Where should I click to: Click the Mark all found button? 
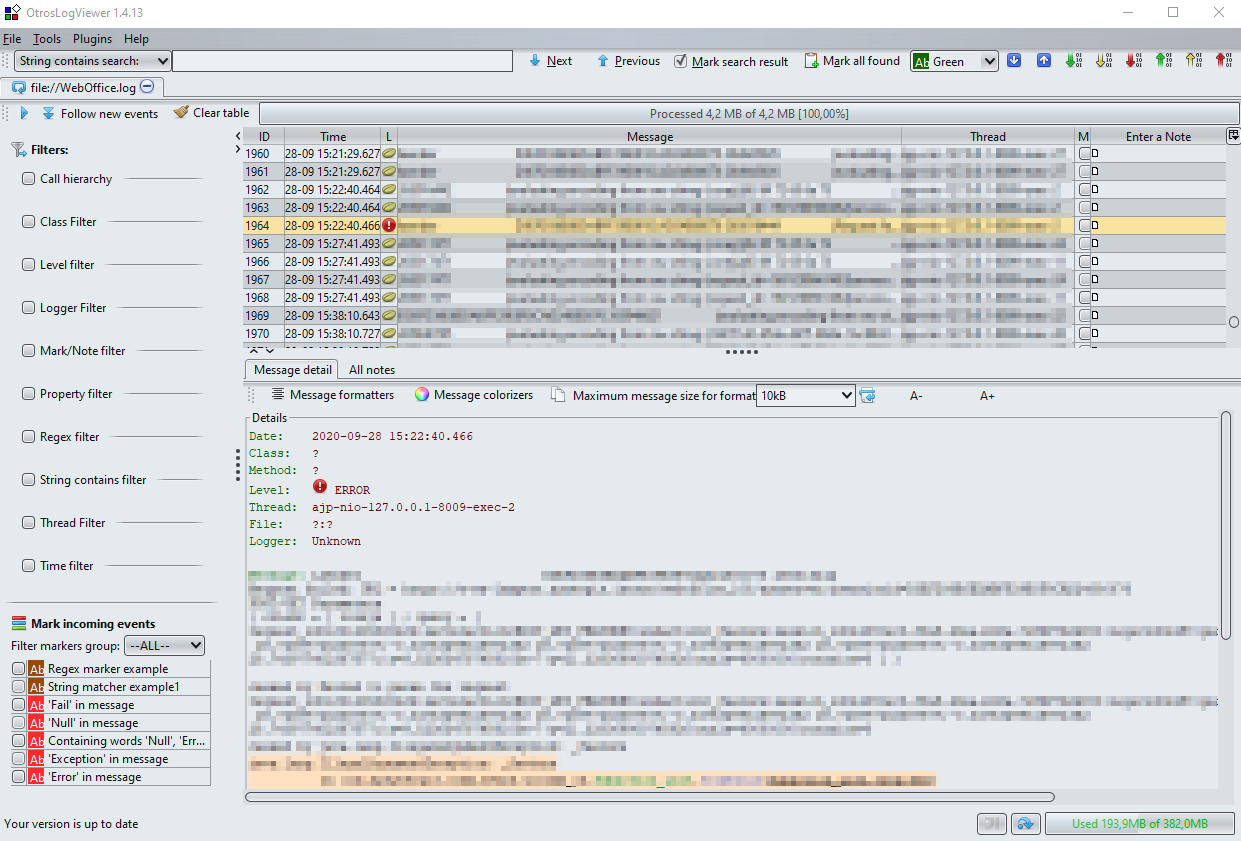(x=852, y=60)
